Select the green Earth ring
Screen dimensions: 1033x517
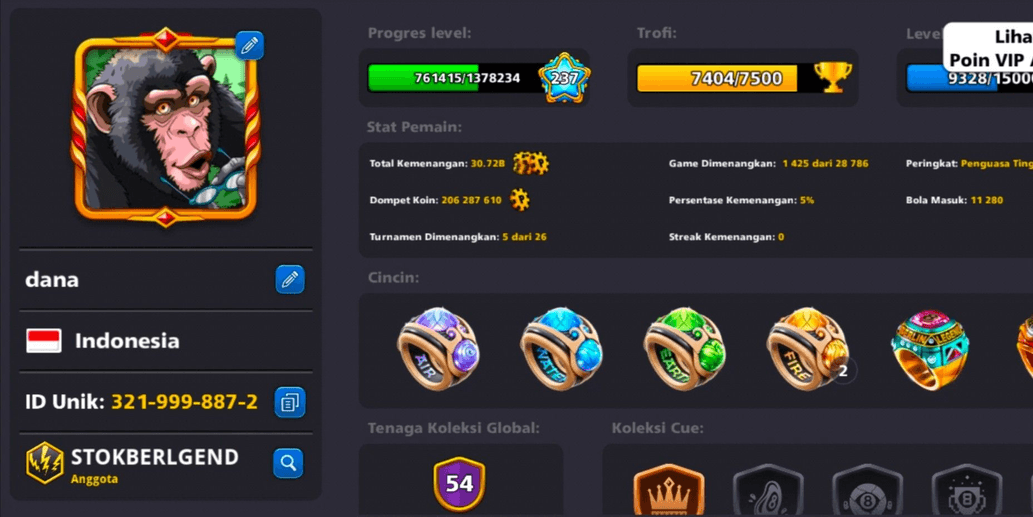point(684,348)
